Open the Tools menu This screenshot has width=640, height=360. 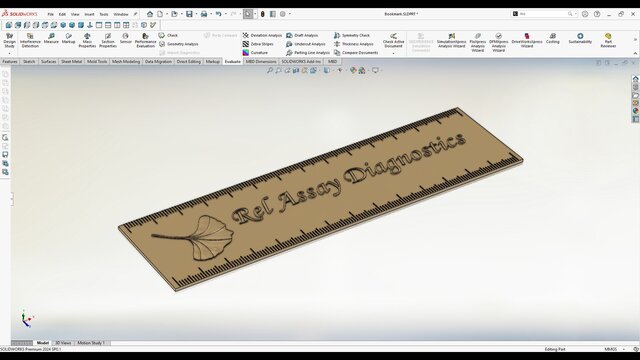pyautogui.click(x=104, y=14)
